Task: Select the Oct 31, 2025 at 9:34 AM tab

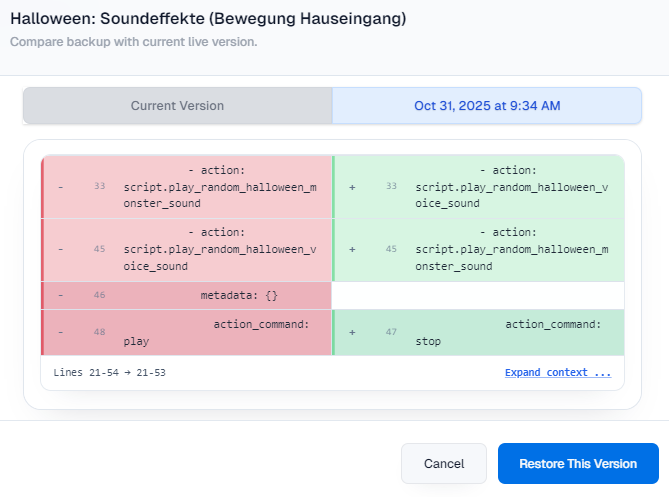Action: pos(486,105)
